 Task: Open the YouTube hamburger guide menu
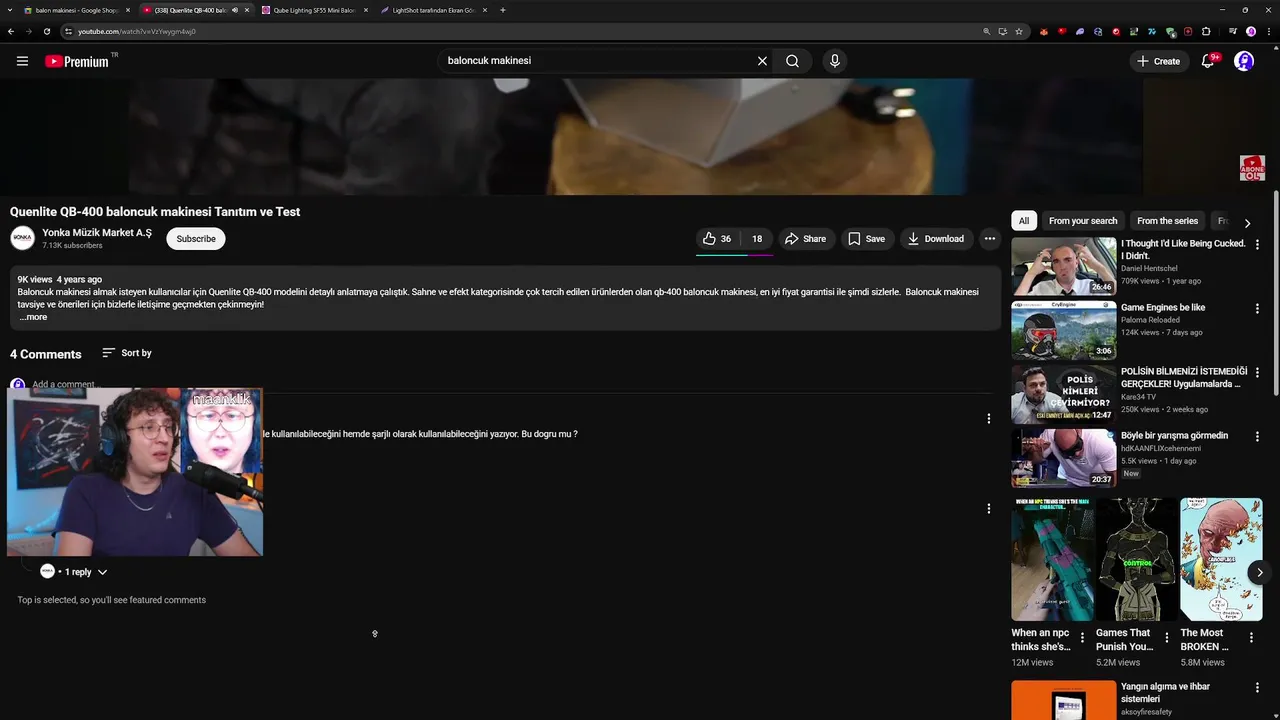[x=22, y=61]
